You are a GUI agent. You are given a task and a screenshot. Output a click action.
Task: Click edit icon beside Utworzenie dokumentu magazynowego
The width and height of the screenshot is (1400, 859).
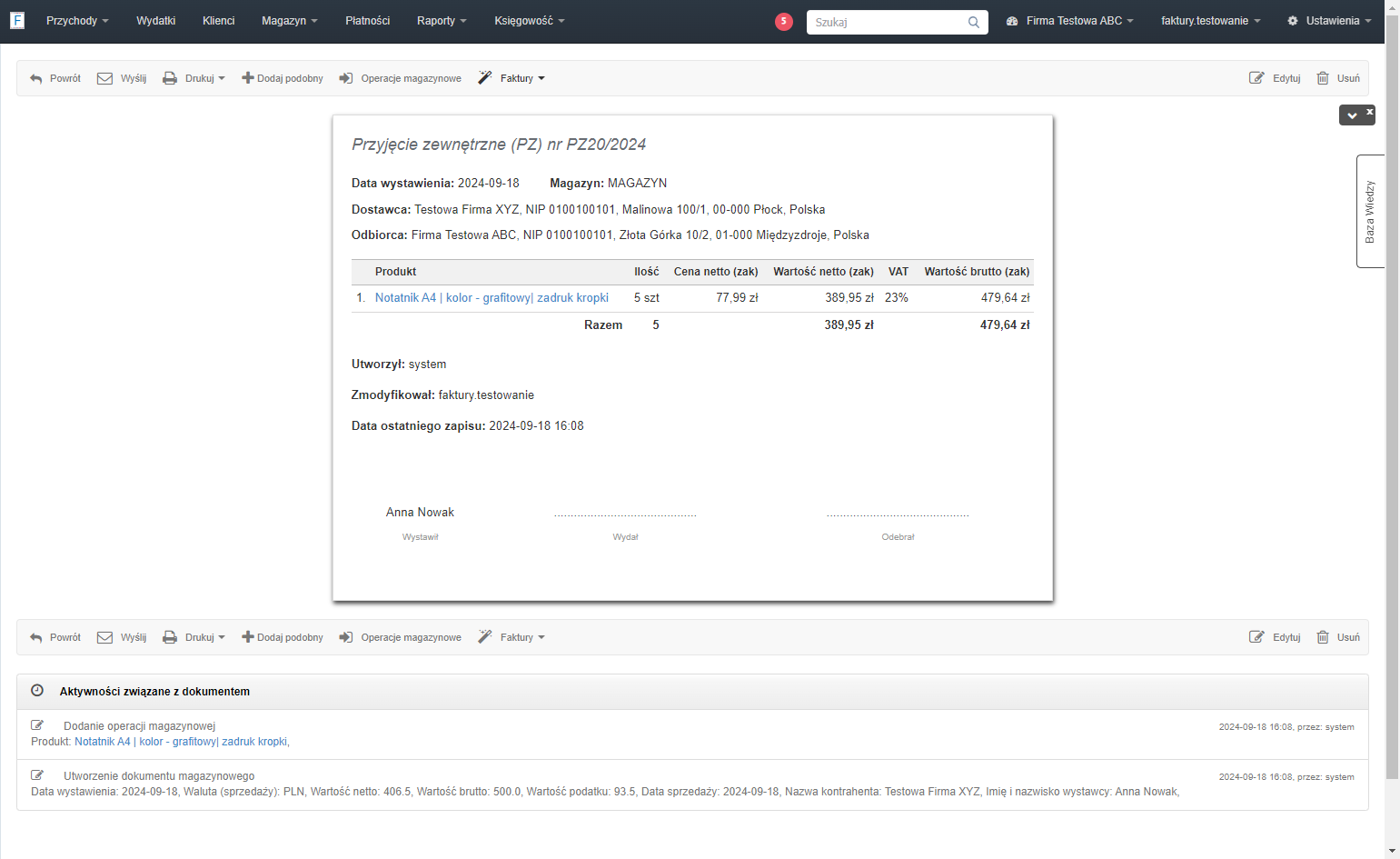tap(37, 775)
